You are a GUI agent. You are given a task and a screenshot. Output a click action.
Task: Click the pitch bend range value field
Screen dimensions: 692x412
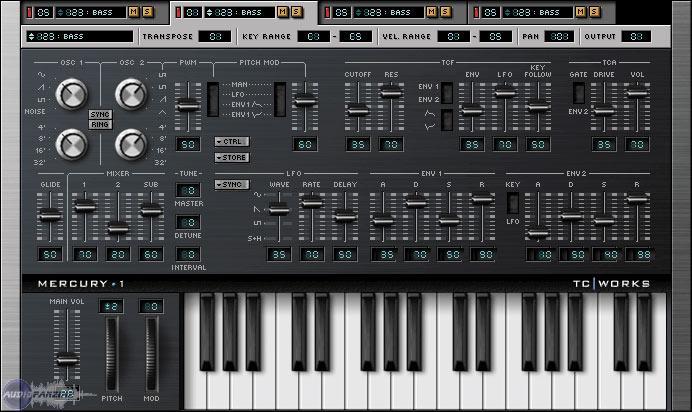coord(111,306)
